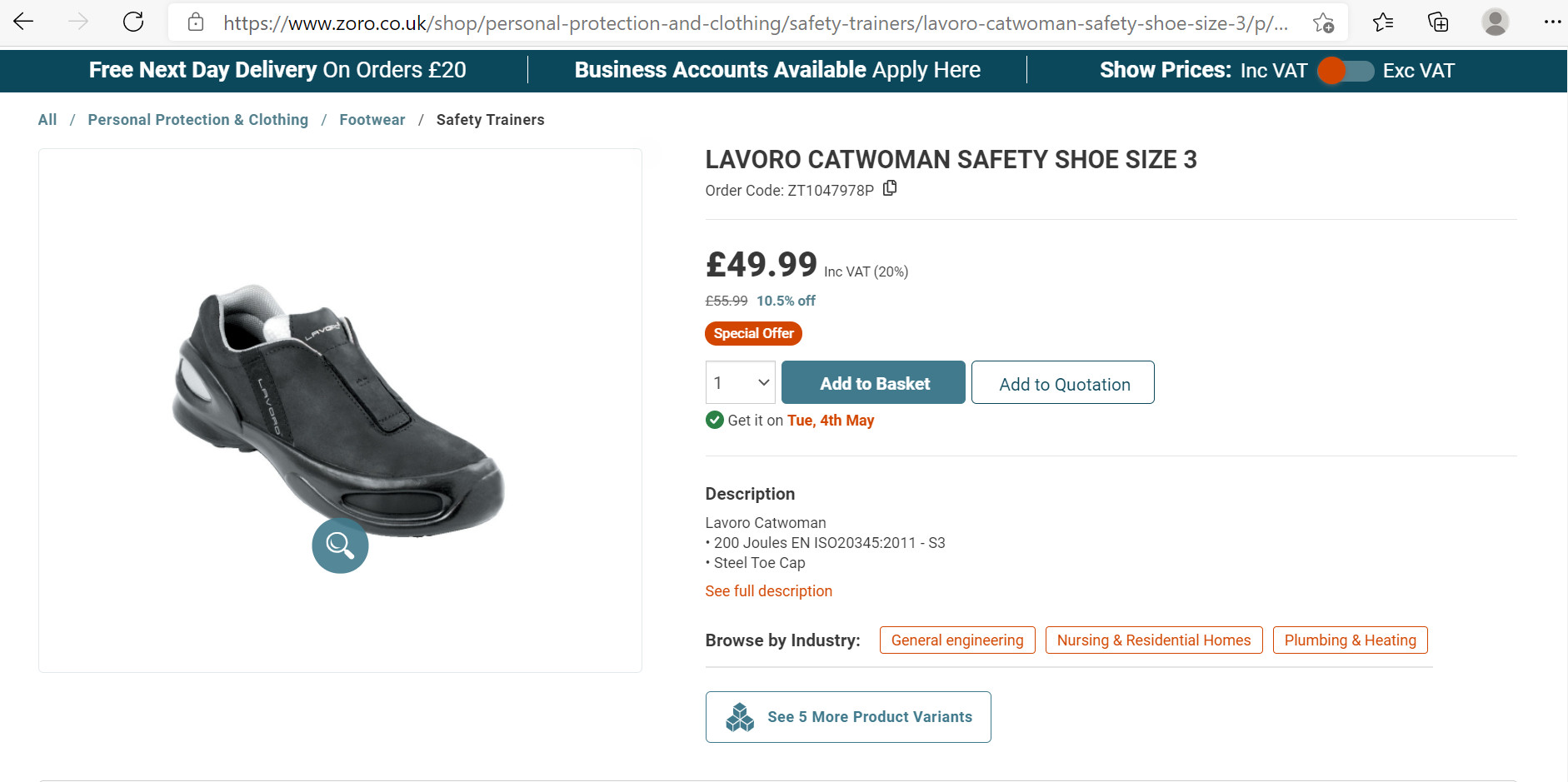Image resolution: width=1568 pixels, height=782 pixels.
Task: Browse the Plumbing & Heating industry tag
Action: pyautogui.click(x=1350, y=640)
